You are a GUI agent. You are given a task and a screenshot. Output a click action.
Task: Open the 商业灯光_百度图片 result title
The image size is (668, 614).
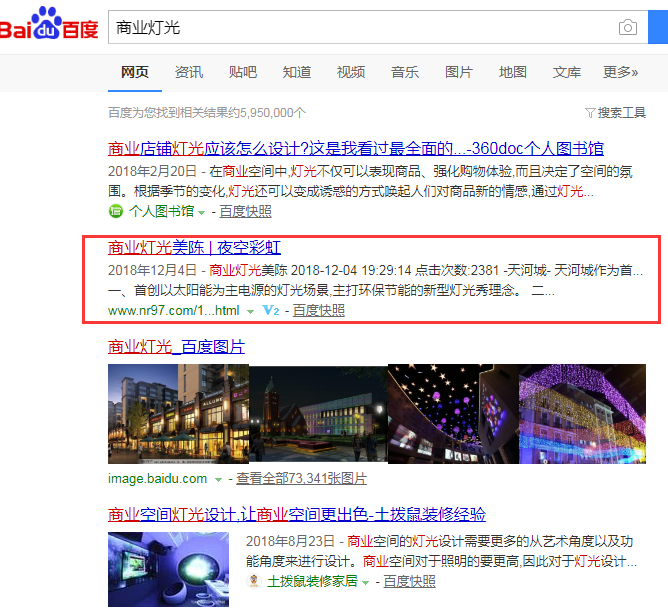coord(176,347)
